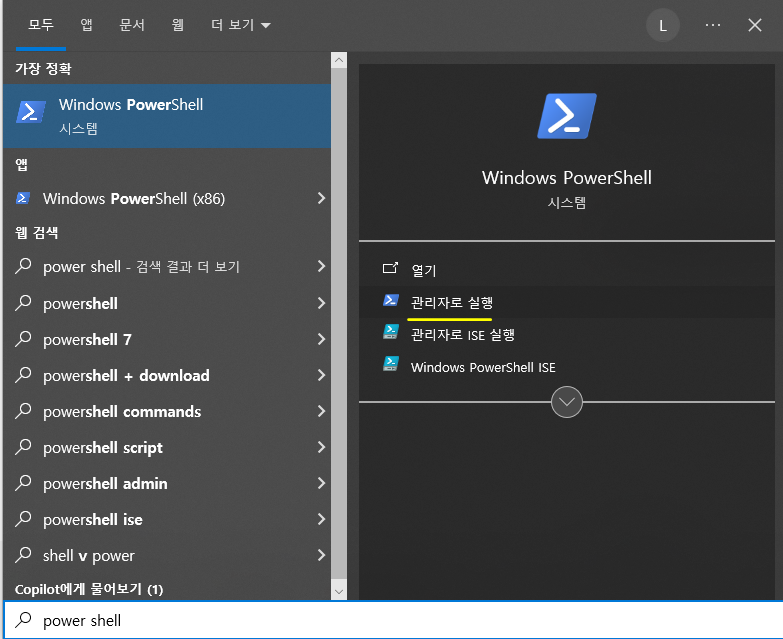Click the search box containing 'power shell'
The image size is (783, 639).
pos(393,620)
